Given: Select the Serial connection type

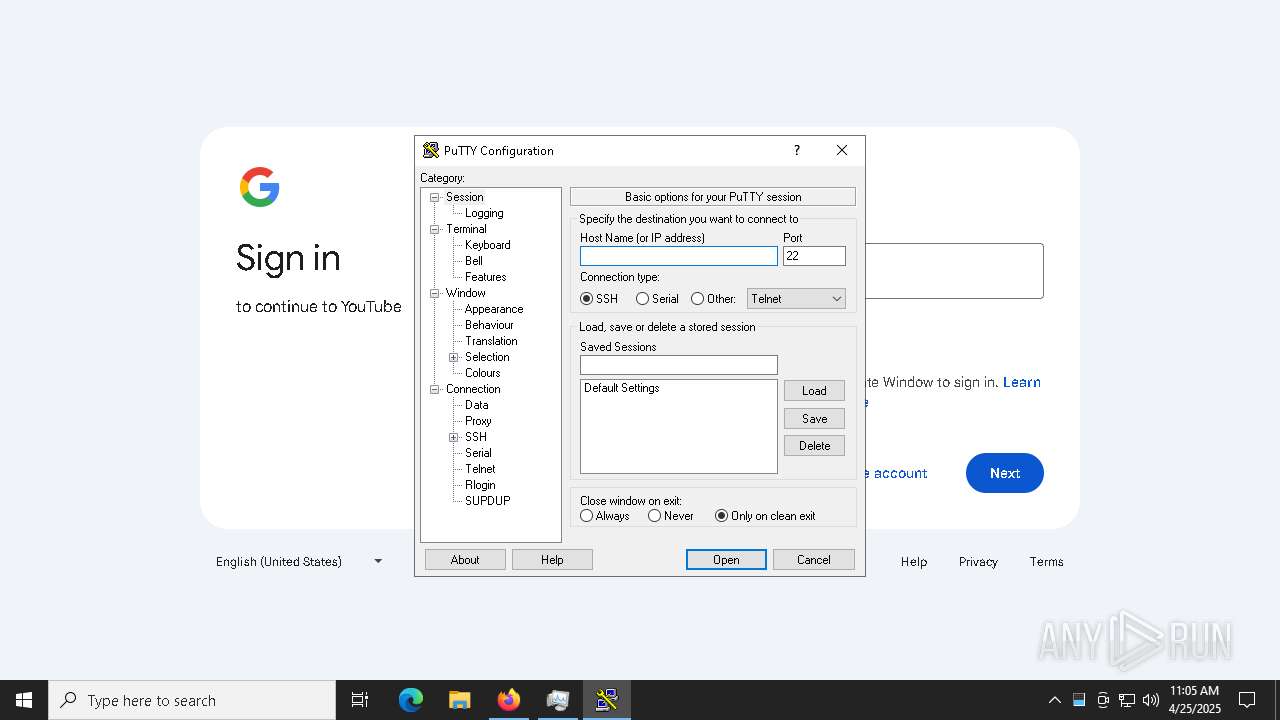Looking at the screenshot, I should pos(657,299).
